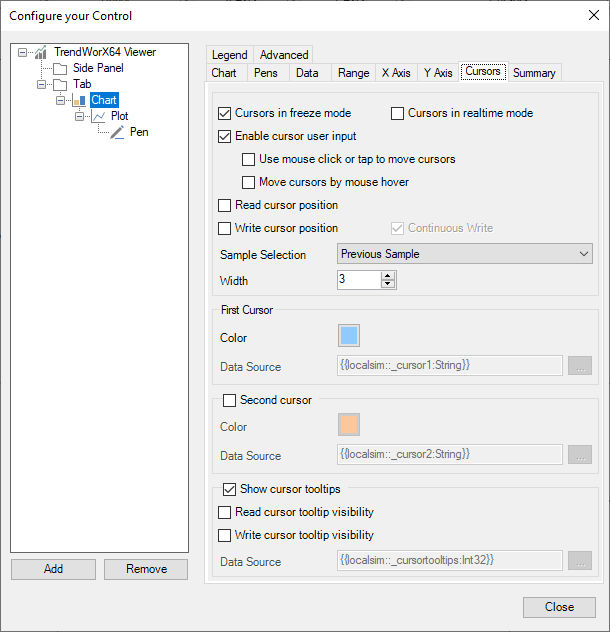Click the Add button
Image resolution: width=610 pixels, height=632 pixels.
[x=54, y=568]
